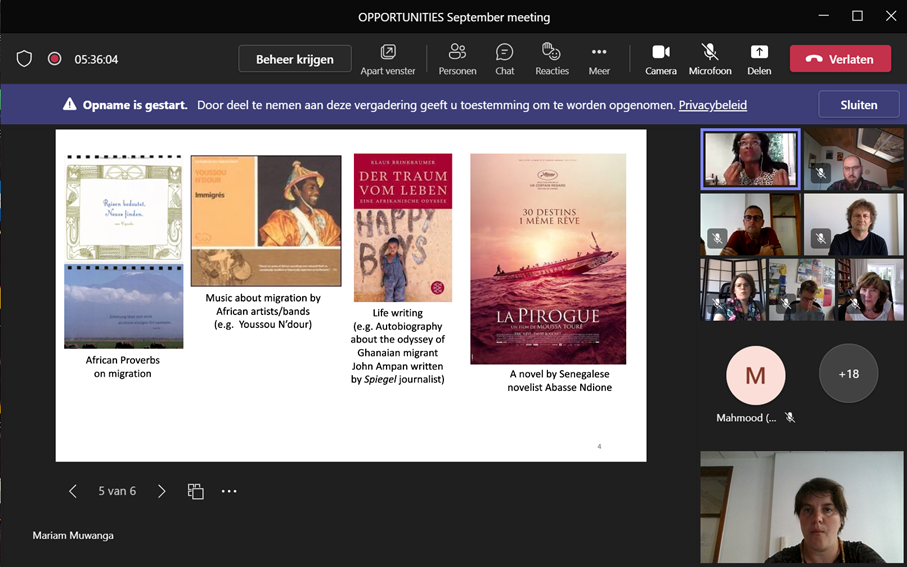The height and width of the screenshot is (567, 907).
Task: Open the Personen participants panel
Action: [x=457, y=59]
